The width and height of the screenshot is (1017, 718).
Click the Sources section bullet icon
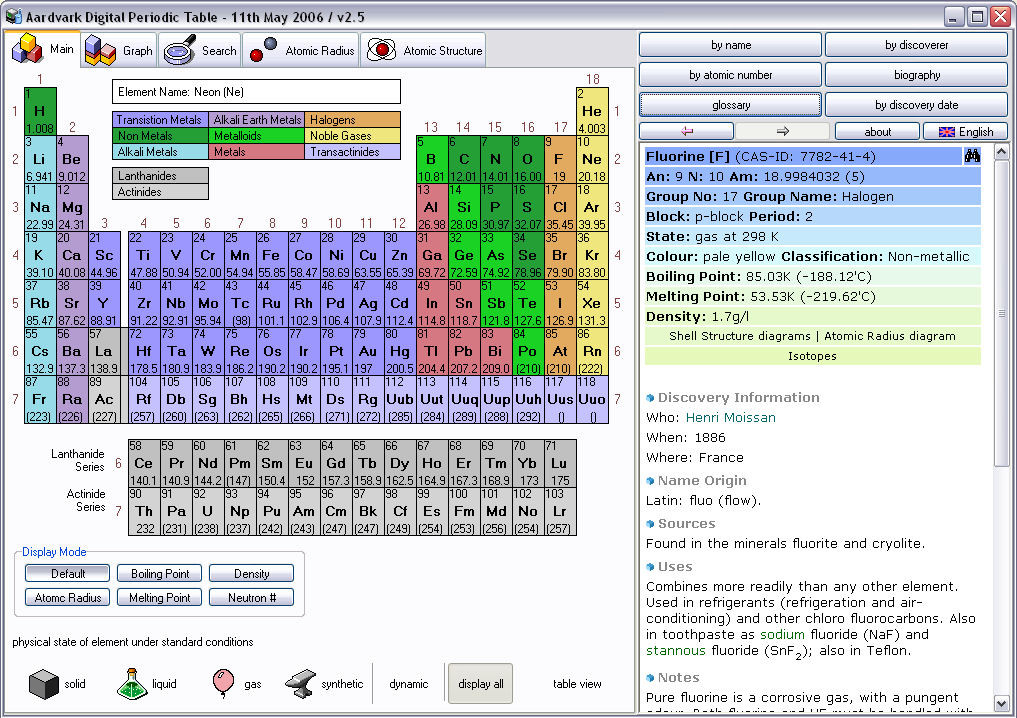650,523
